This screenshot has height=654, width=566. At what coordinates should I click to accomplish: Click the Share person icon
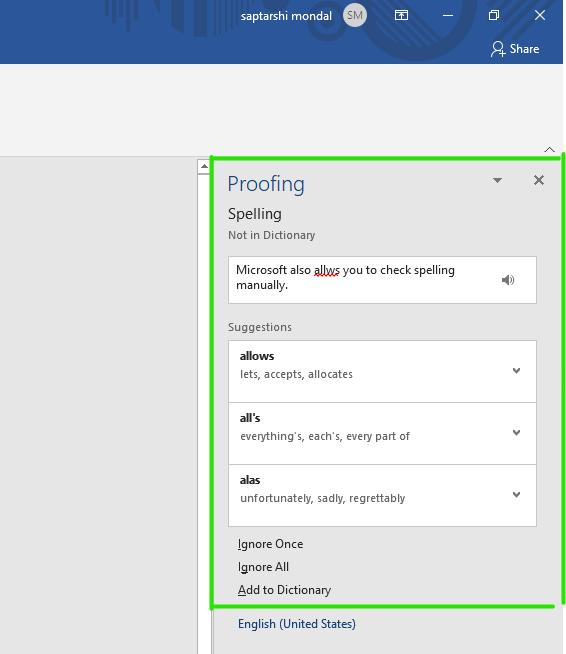[498, 49]
